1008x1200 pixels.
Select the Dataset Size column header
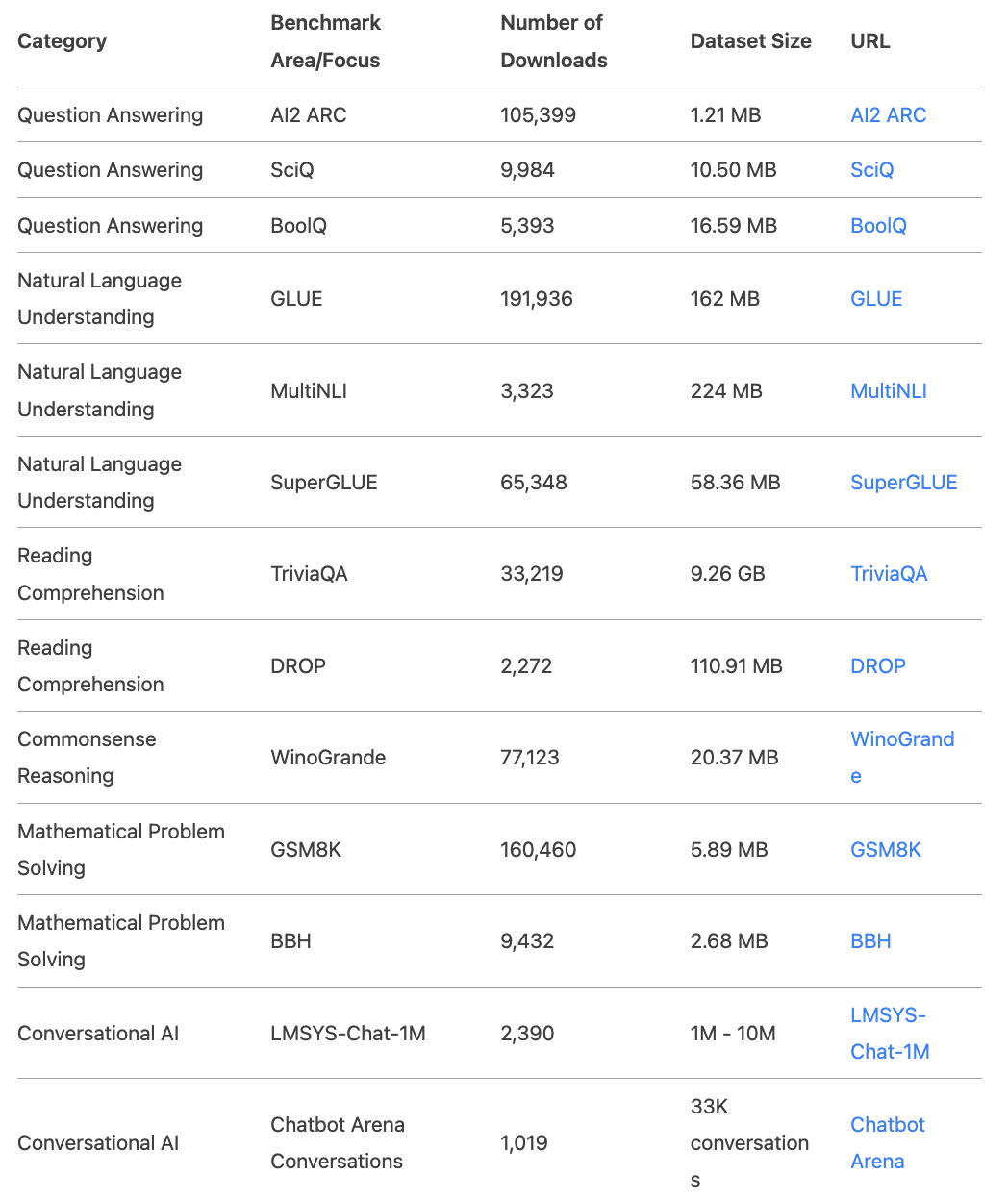point(751,41)
